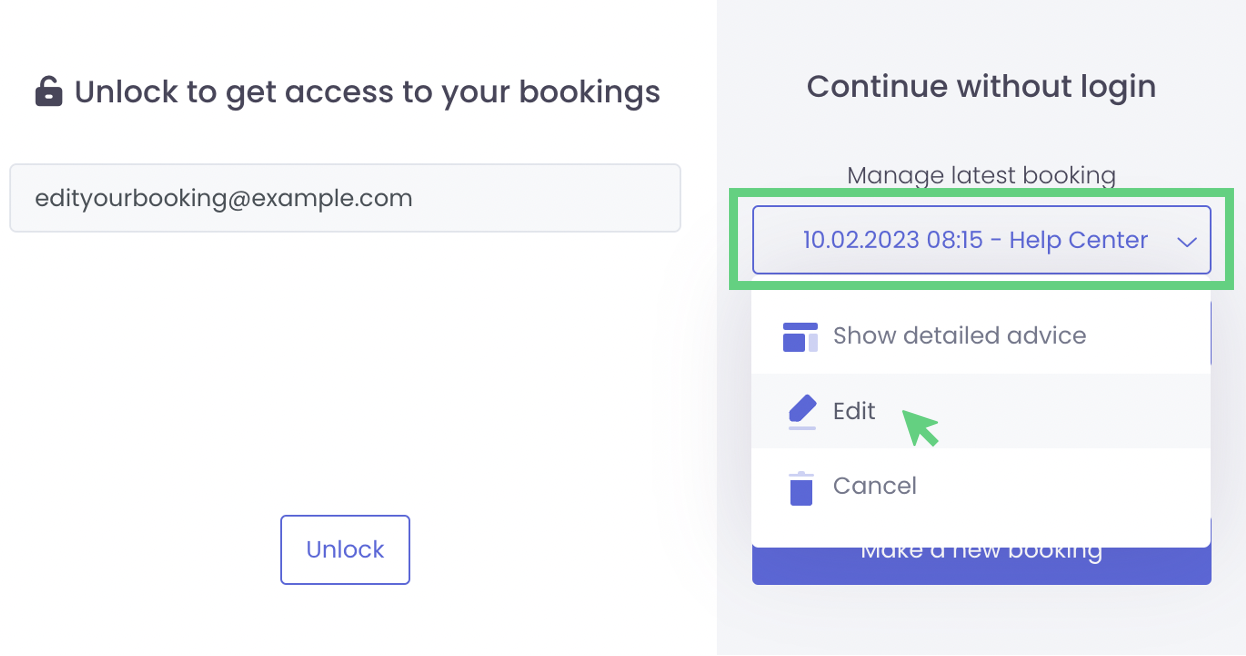
Task: Click the Unlock to get access heading text
Action: click(367, 92)
